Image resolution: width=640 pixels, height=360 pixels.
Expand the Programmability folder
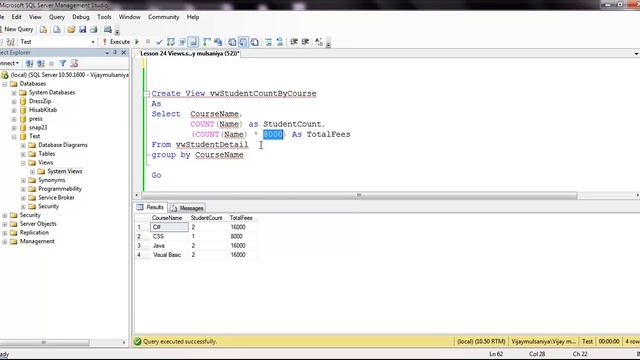[23, 189]
